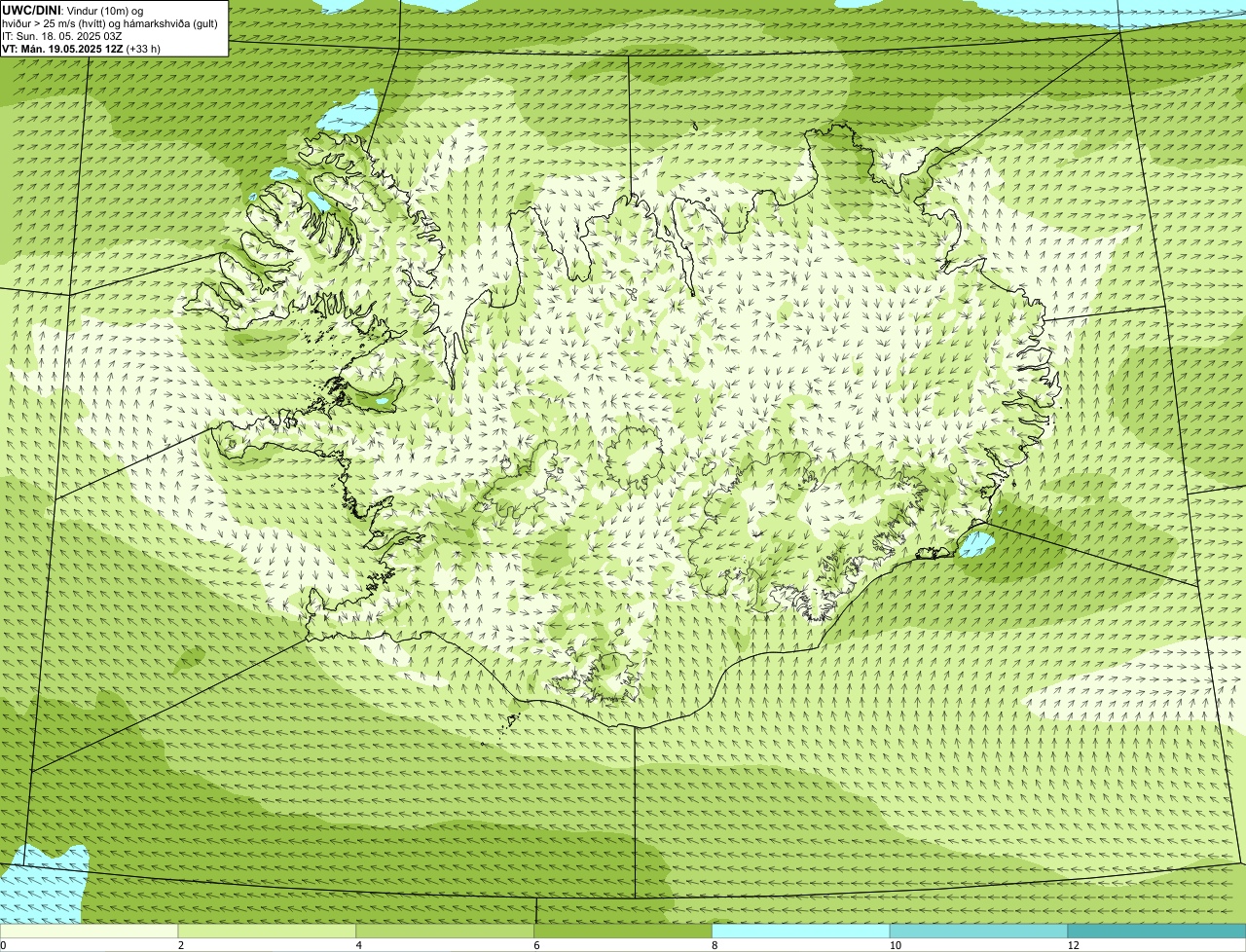
Task: Click the '12' label under the color scale
Action: [1073, 945]
